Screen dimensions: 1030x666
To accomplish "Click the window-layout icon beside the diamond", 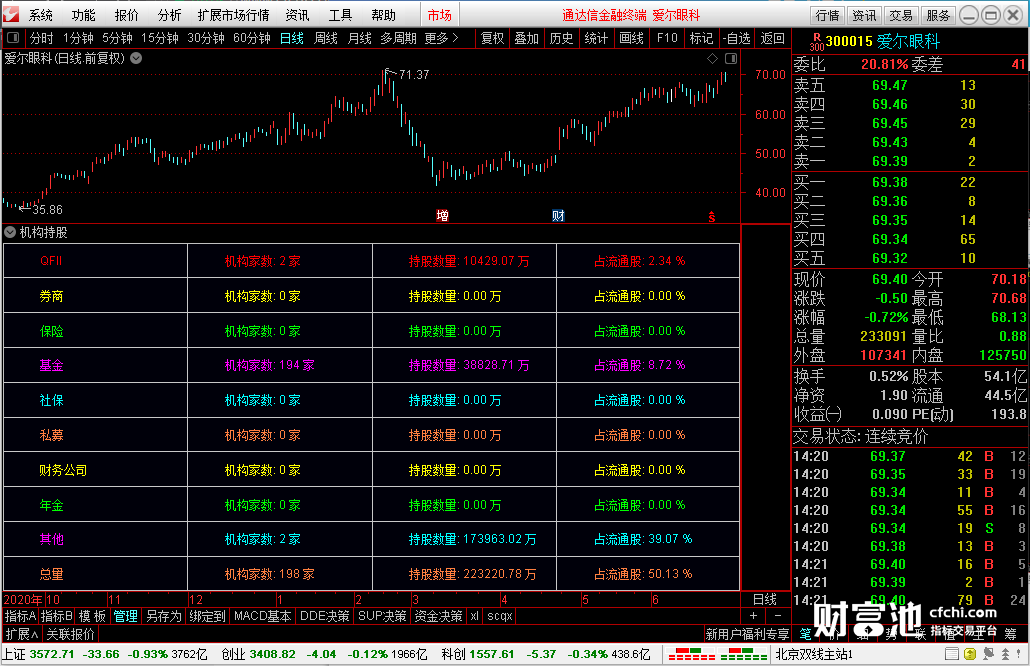I will click(x=730, y=58).
